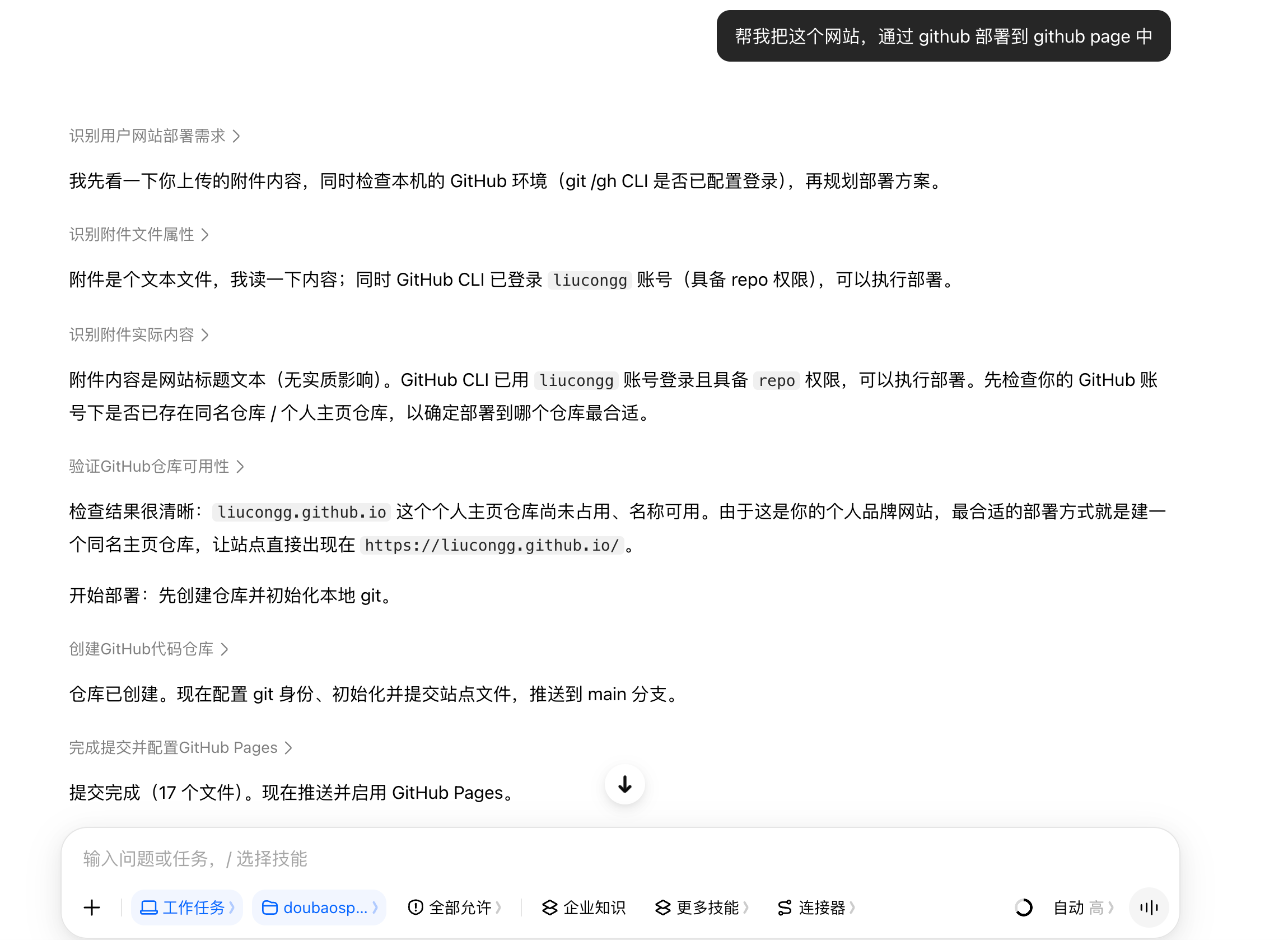
Task: Click the doubaosp folder icon
Action: pyautogui.click(x=269, y=908)
